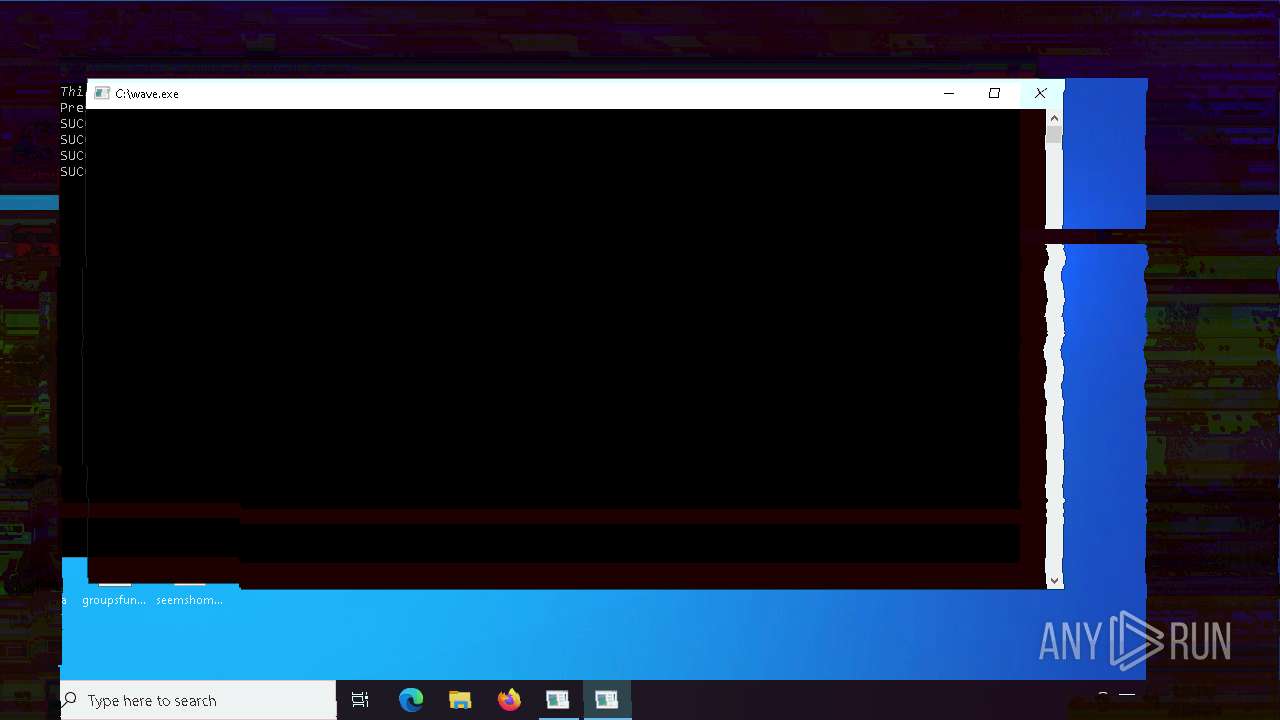Minimize the wave.exe console window
This screenshot has height=720, width=1280.
click(949, 93)
